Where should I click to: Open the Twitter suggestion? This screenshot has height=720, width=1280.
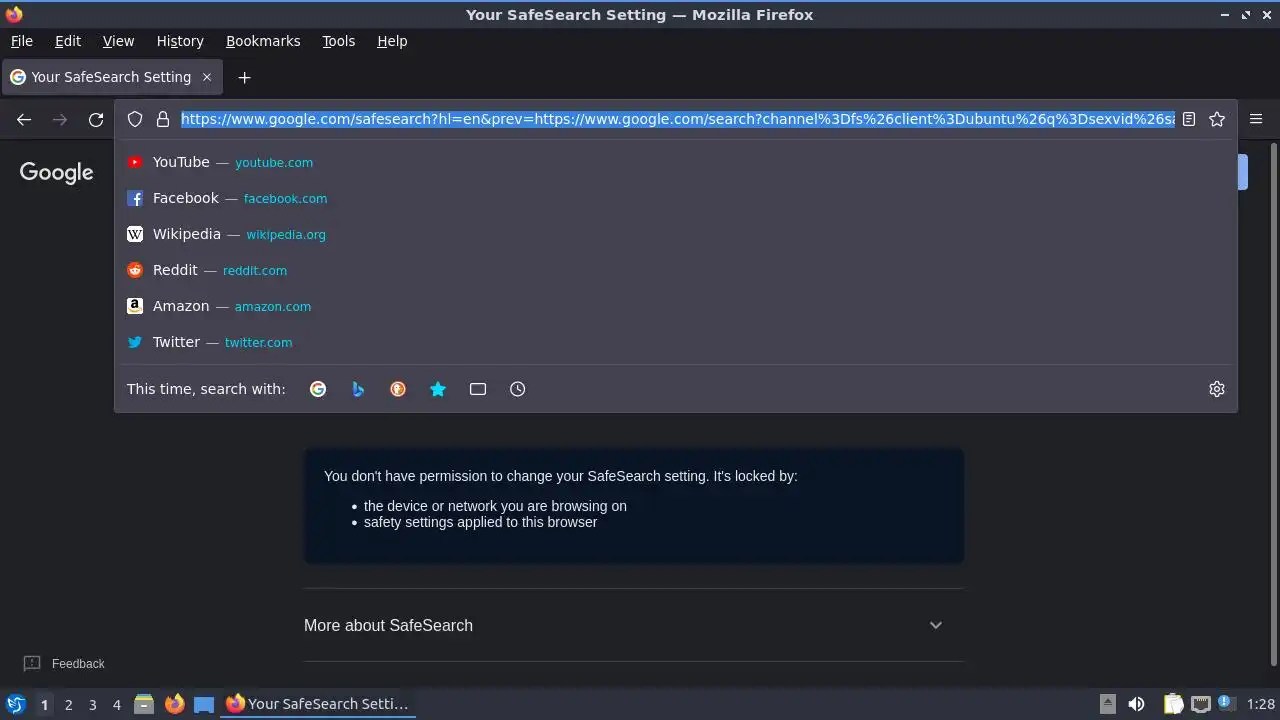(x=676, y=342)
